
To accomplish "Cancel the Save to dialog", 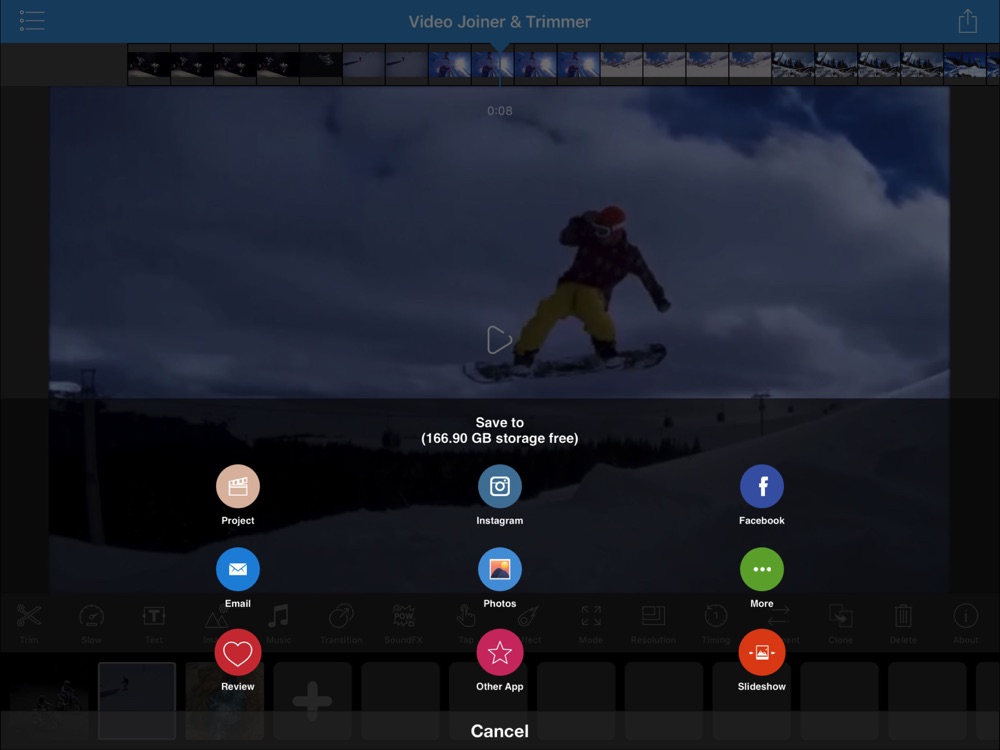I will [x=499, y=731].
